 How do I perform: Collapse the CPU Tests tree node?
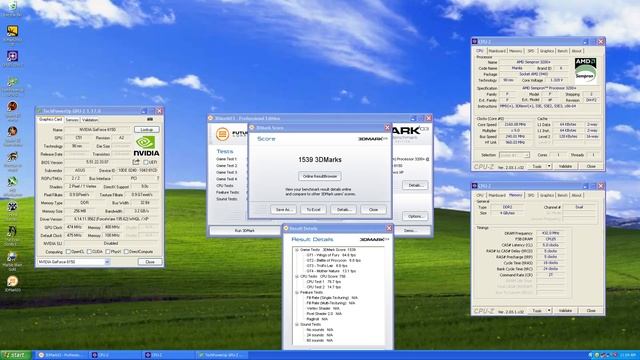click(297, 277)
